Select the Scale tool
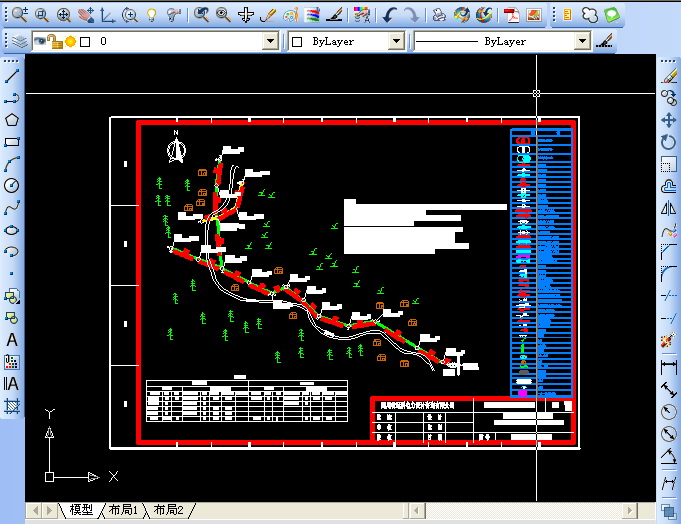The height and width of the screenshot is (524, 681). (669, 164)
